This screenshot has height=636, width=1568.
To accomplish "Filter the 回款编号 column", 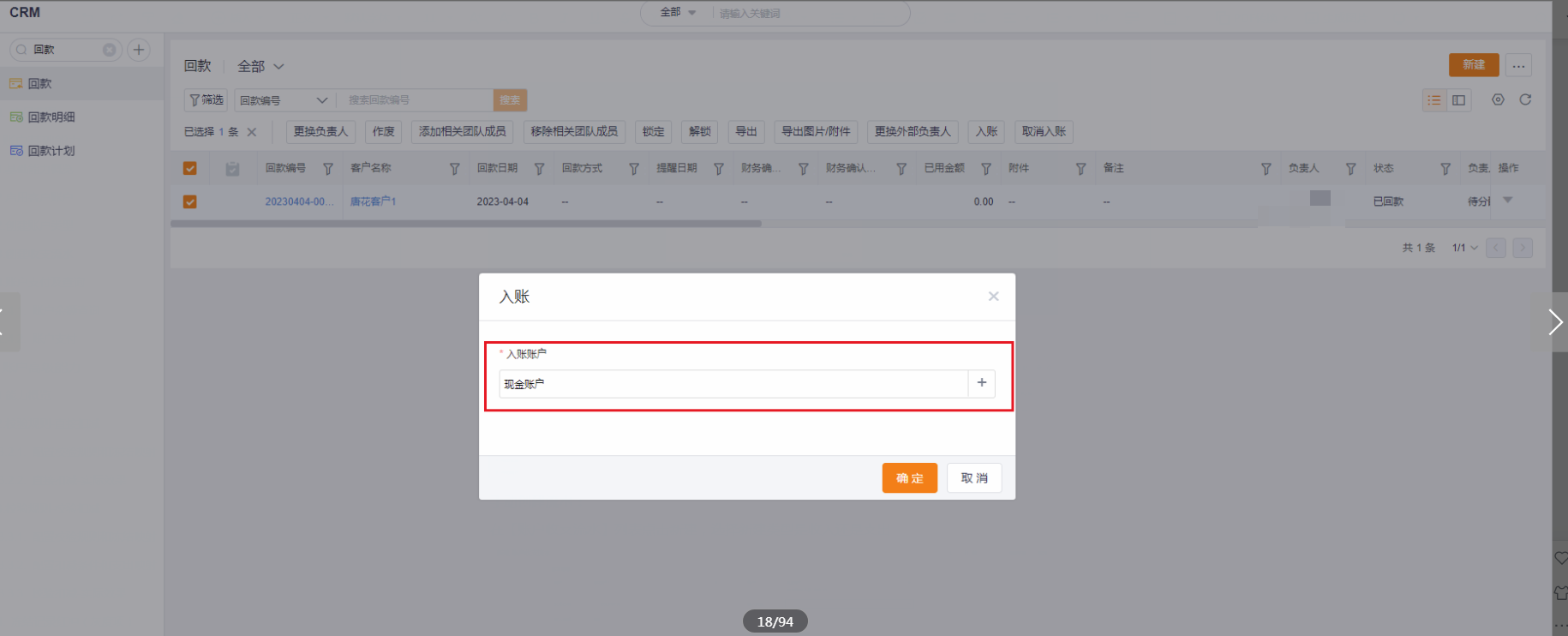I will pyautogui.click(x=328, y=169).
